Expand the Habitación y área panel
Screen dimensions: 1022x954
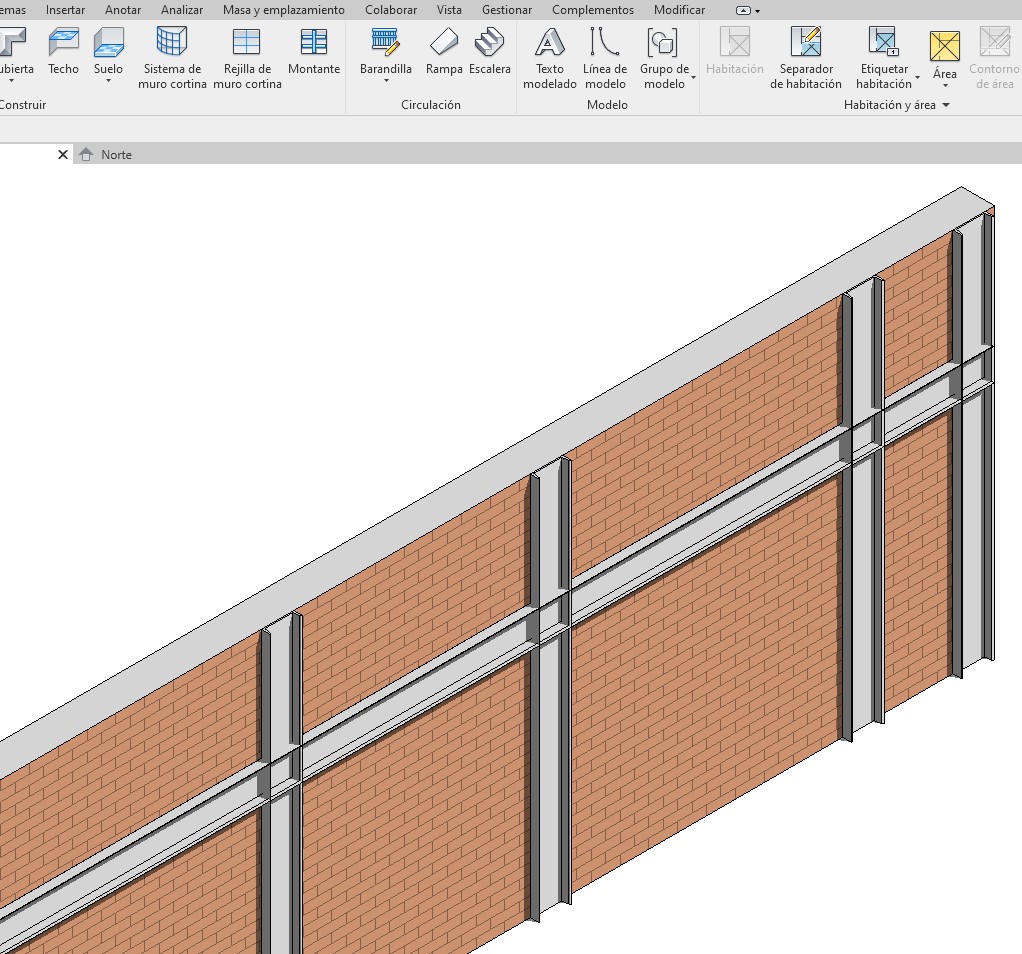pyautogui.click(x=945, y=105)
